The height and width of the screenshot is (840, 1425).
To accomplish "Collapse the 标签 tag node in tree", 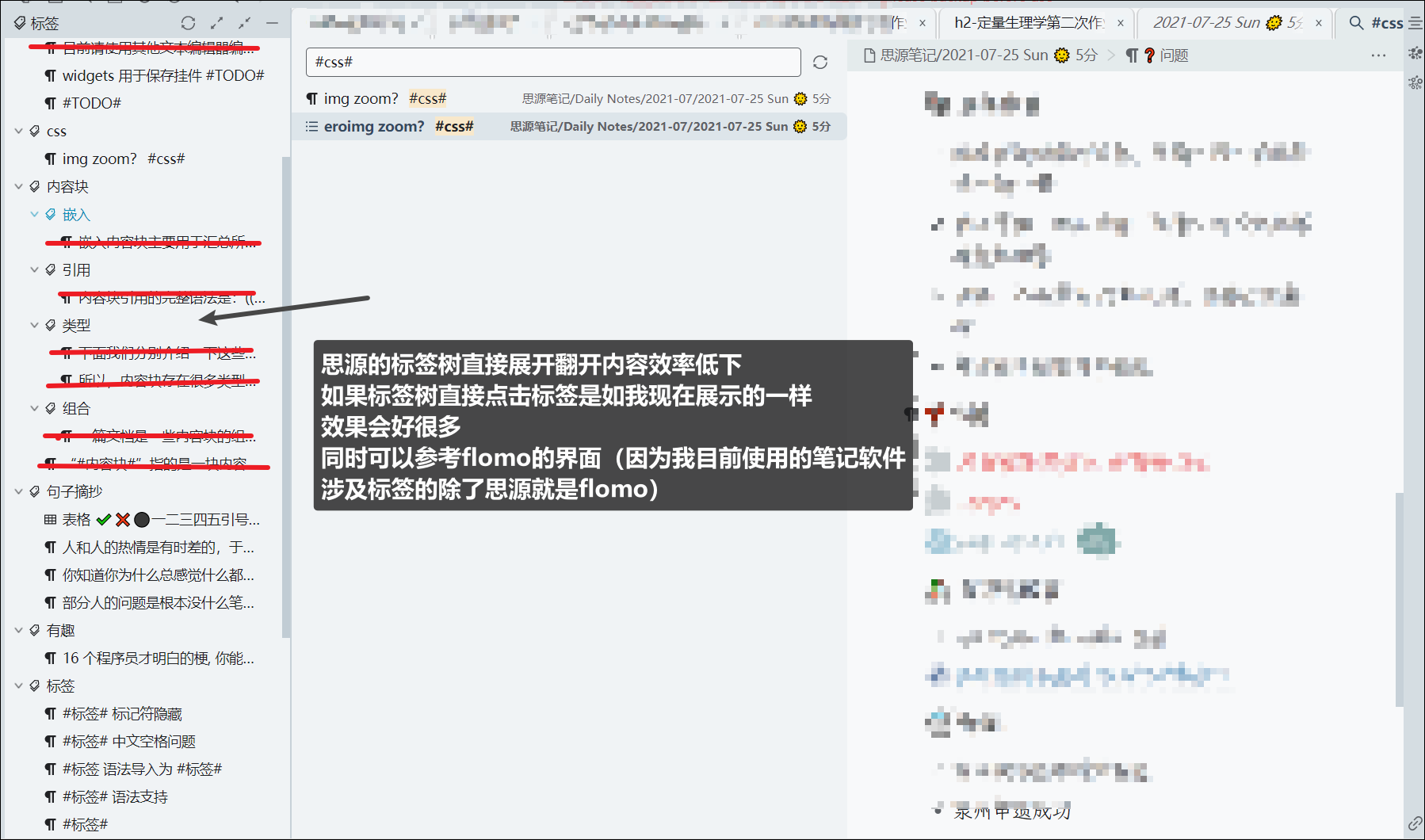I will pyautogui.click(x=18, y=685).
